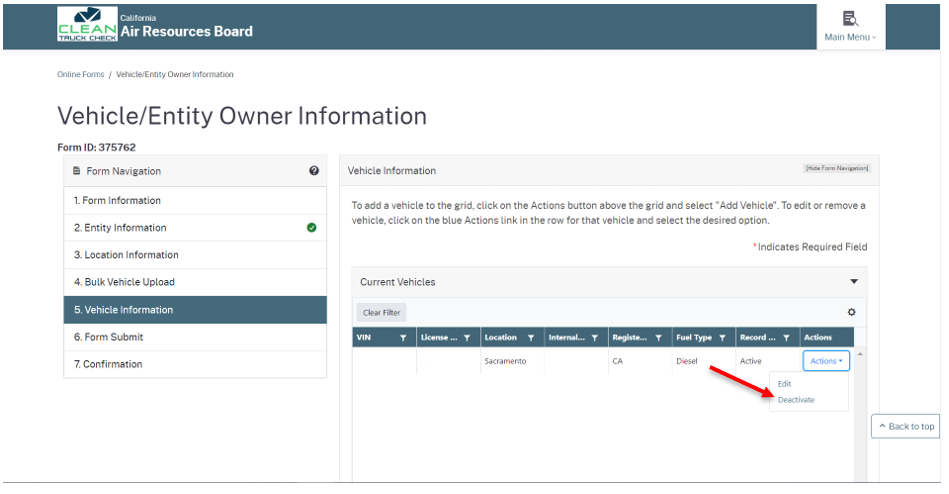949x494 pixels.
Task: Select Edit from Actions menu
Action: tap(784, 384)
